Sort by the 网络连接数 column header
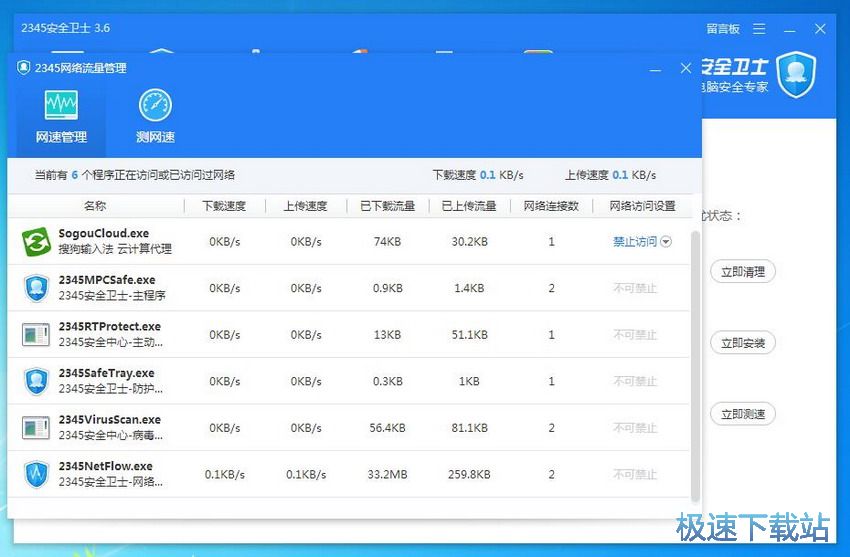 point(551,206)
